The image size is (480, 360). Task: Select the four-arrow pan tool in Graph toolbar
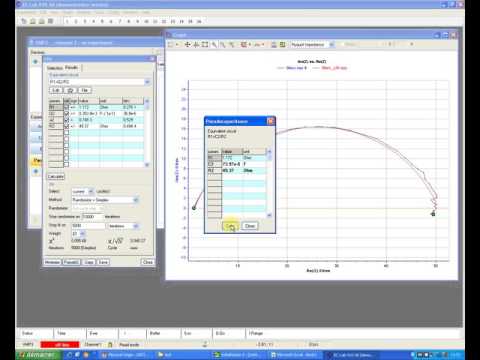(x=187, y=44)
